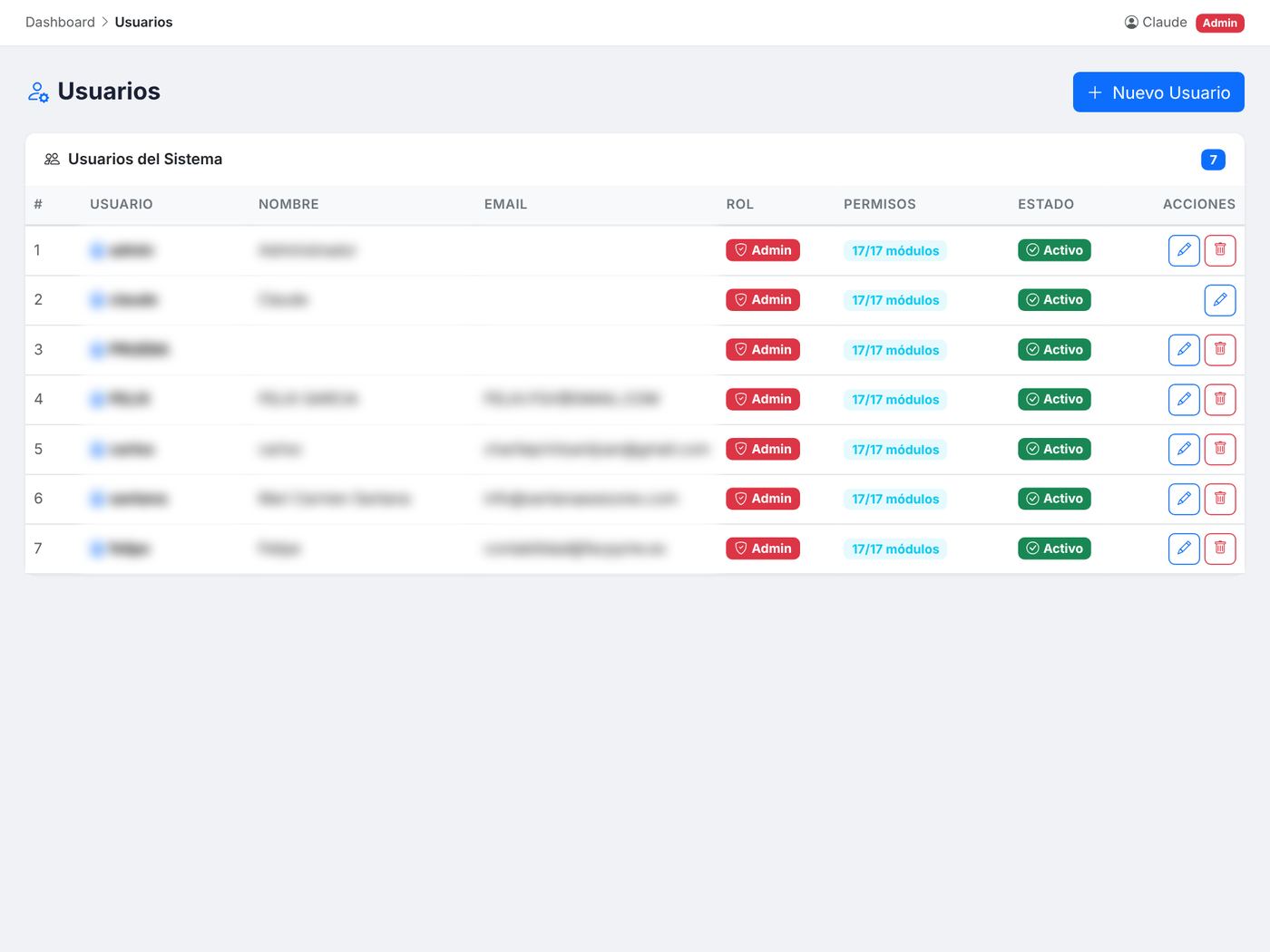
Task: Click the pencil icon in row 4
Action: 1184,399
